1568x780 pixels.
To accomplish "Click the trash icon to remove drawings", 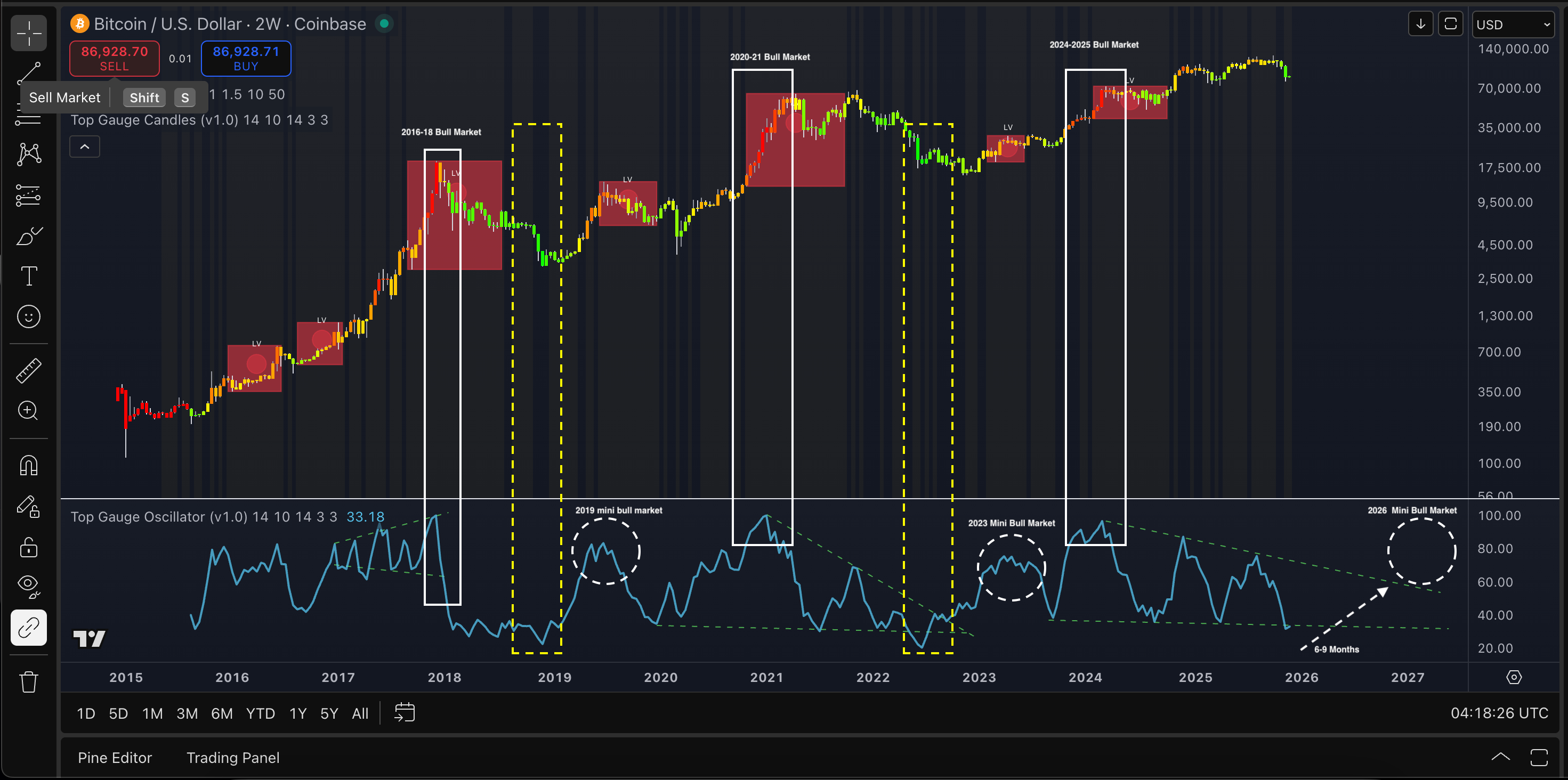I will (29, 681).
